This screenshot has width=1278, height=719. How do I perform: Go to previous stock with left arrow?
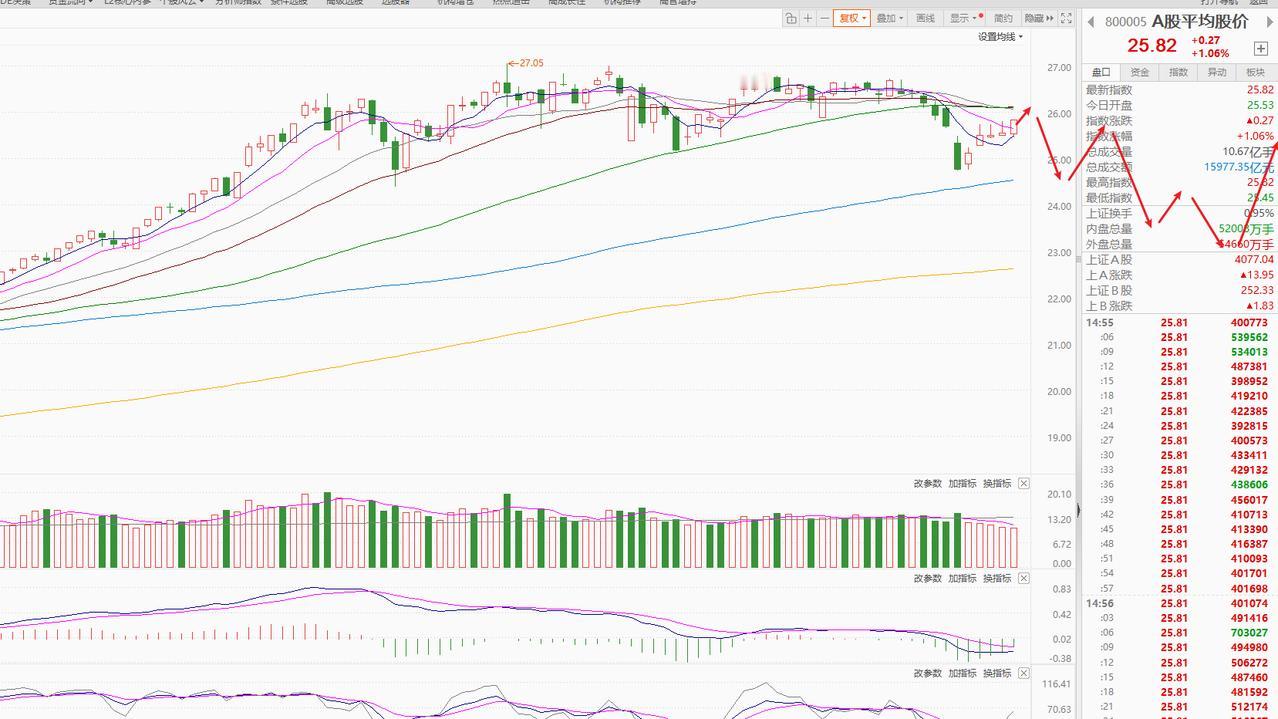click(1091, 22)
